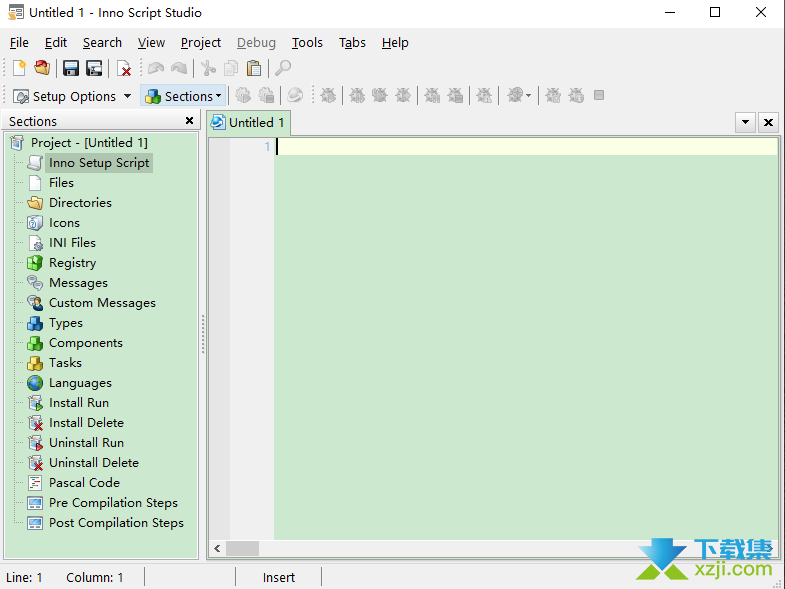Switch to the Untitled 1 tab

pyautogui.click(x=248, y=123)
